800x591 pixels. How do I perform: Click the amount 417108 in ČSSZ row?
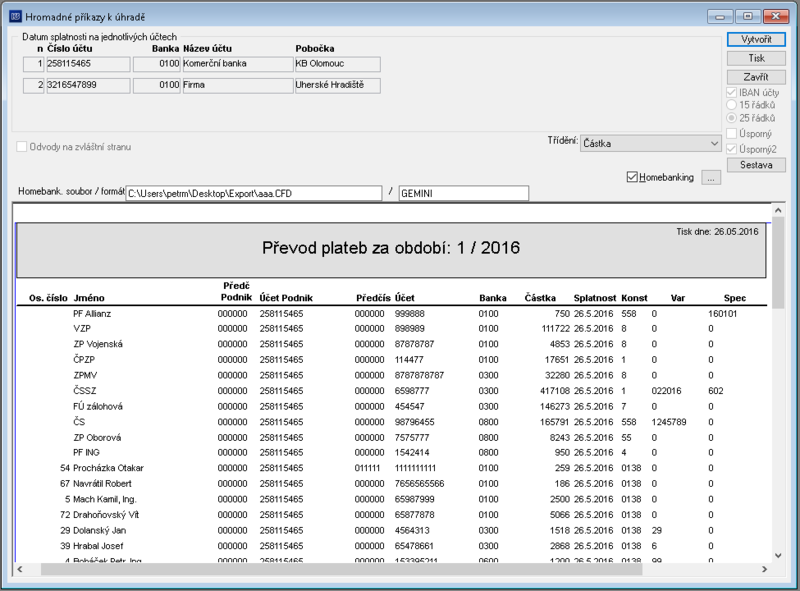tap(555, 391)
